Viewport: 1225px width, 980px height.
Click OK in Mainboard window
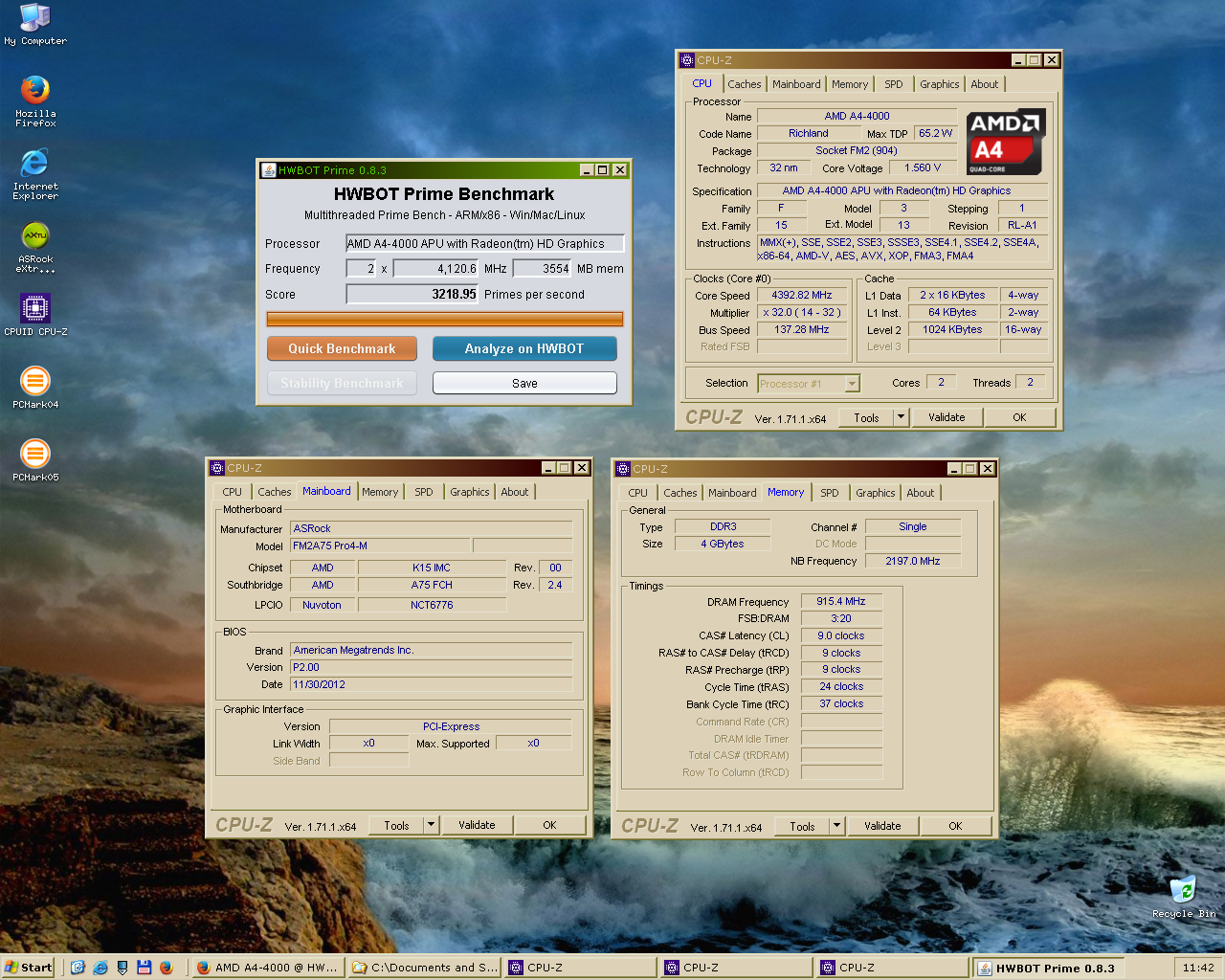point(549,825)
